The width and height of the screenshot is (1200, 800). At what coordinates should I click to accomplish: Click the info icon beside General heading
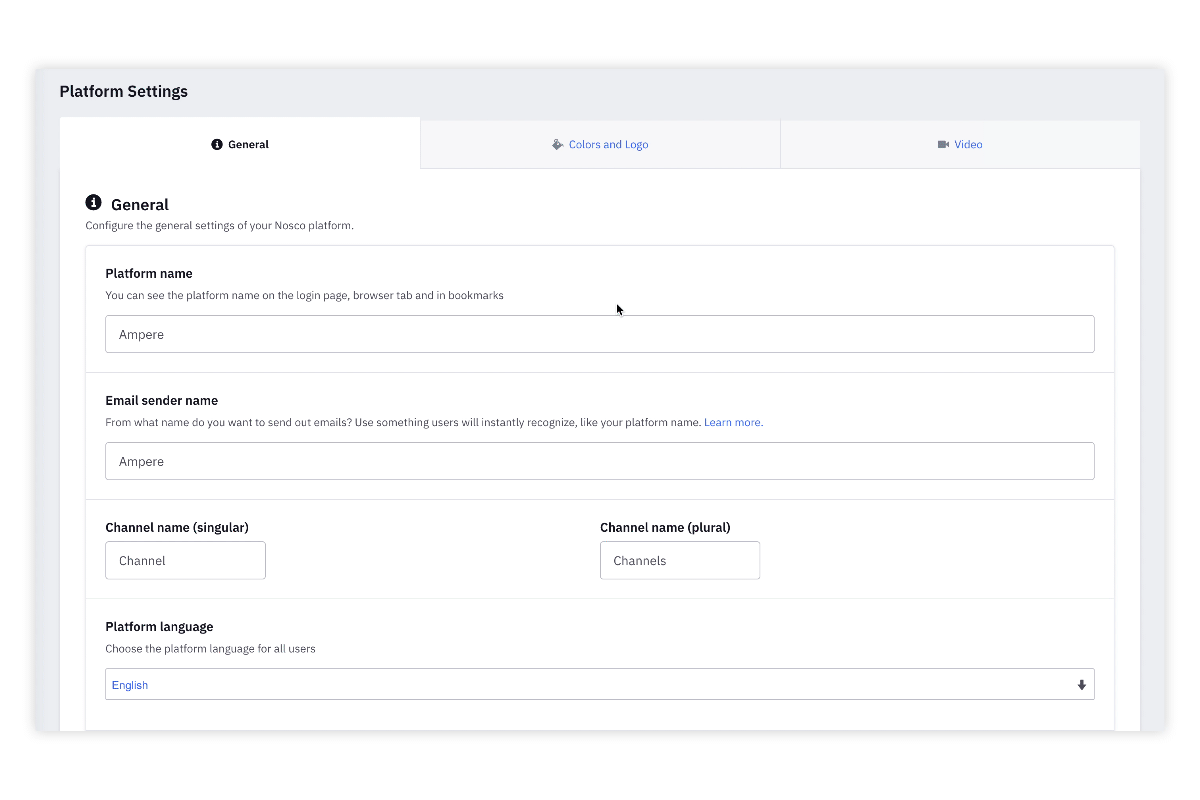[94, 202]
